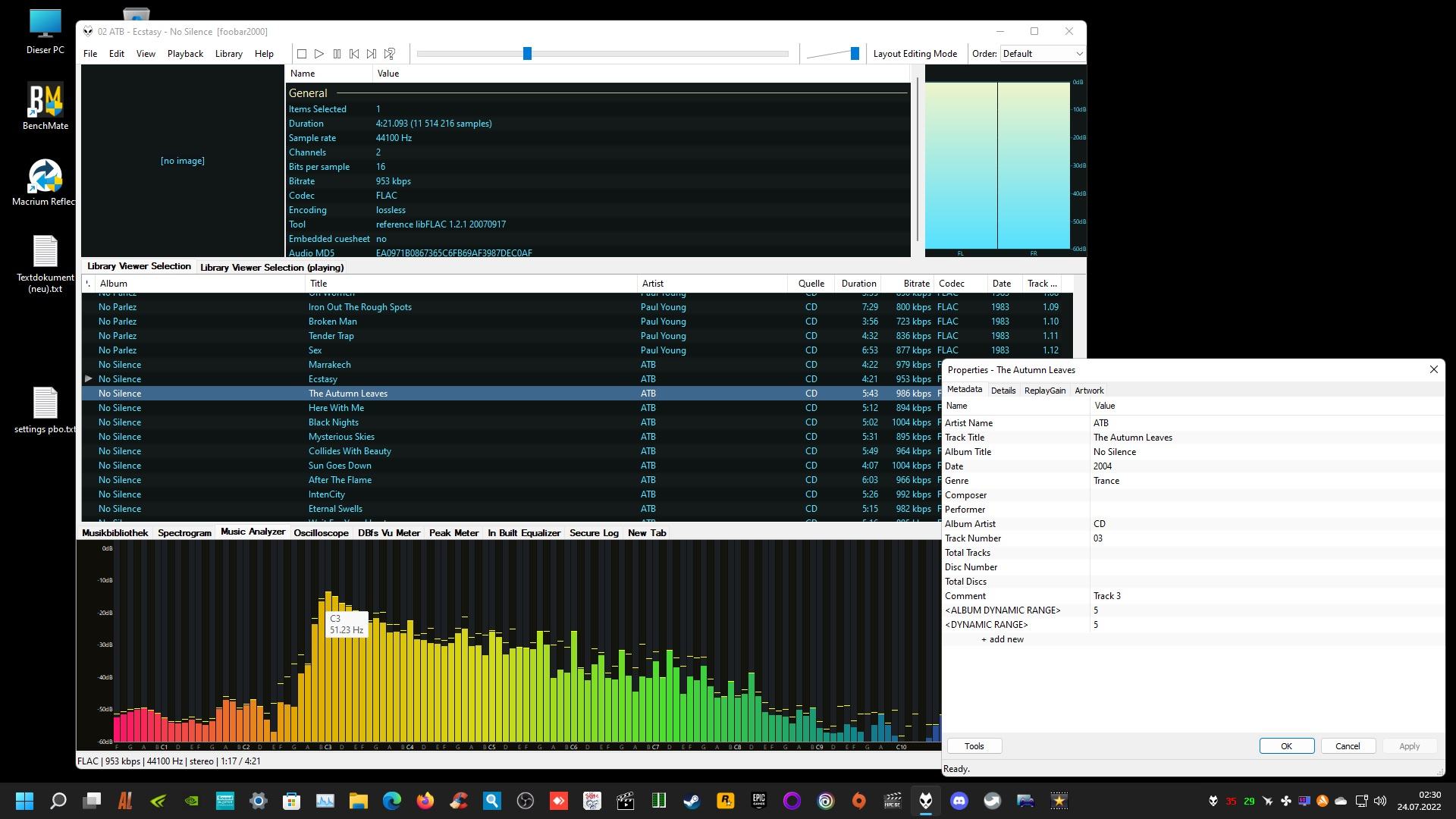Screen dimensions: 1456x819
Task: Open the Edit menu
Action: [117, 54]
